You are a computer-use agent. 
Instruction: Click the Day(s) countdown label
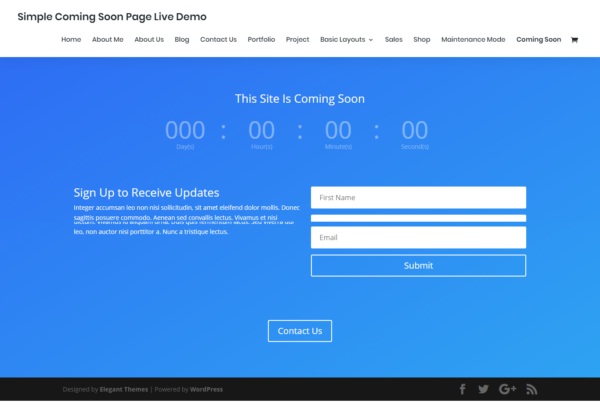(185, 147)
